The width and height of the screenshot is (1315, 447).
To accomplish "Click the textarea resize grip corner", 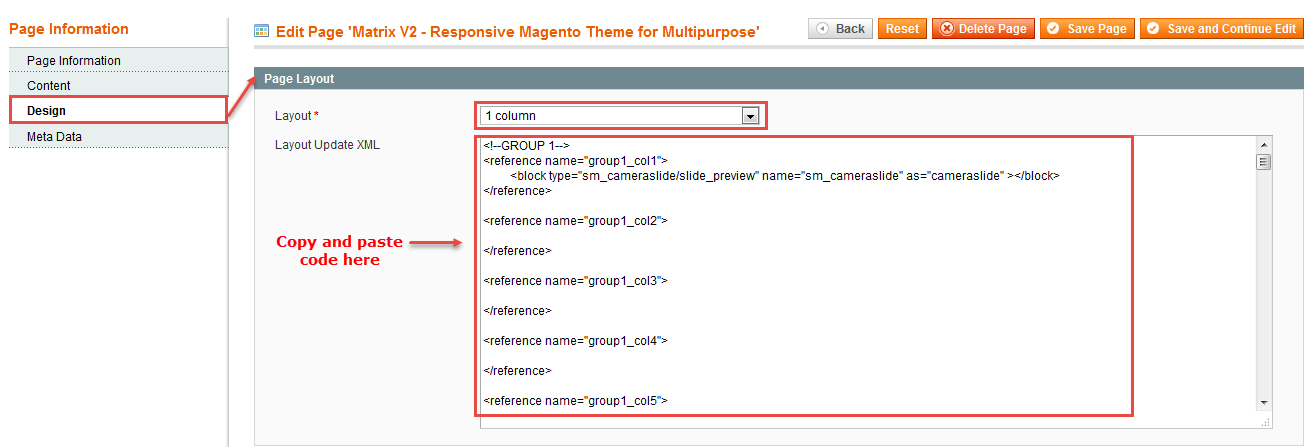I will coord(1266,422).
